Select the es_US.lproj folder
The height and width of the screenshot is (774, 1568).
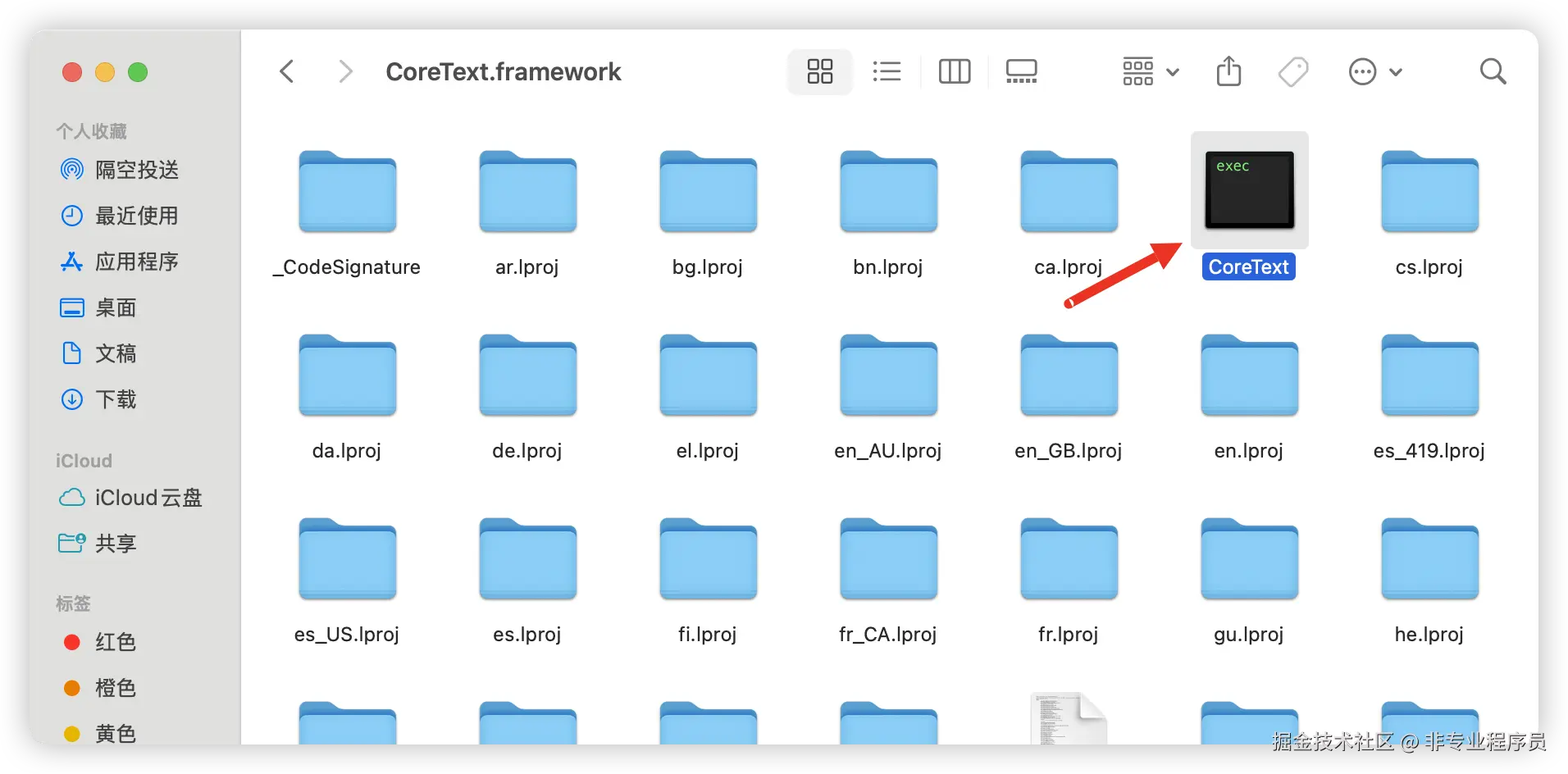click(x=347, y=559)
